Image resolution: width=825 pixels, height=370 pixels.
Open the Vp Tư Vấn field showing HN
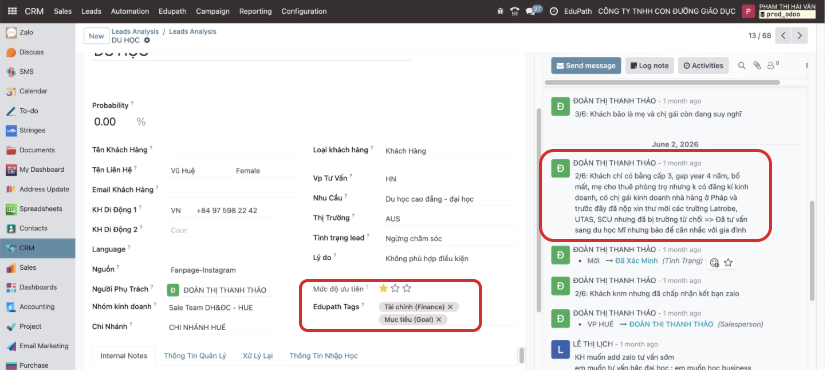coord(450,179)
